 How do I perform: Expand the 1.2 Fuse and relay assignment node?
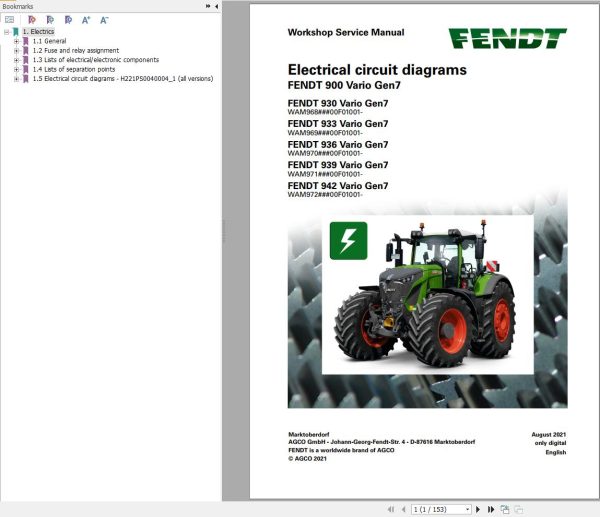[x=16, y=51]
